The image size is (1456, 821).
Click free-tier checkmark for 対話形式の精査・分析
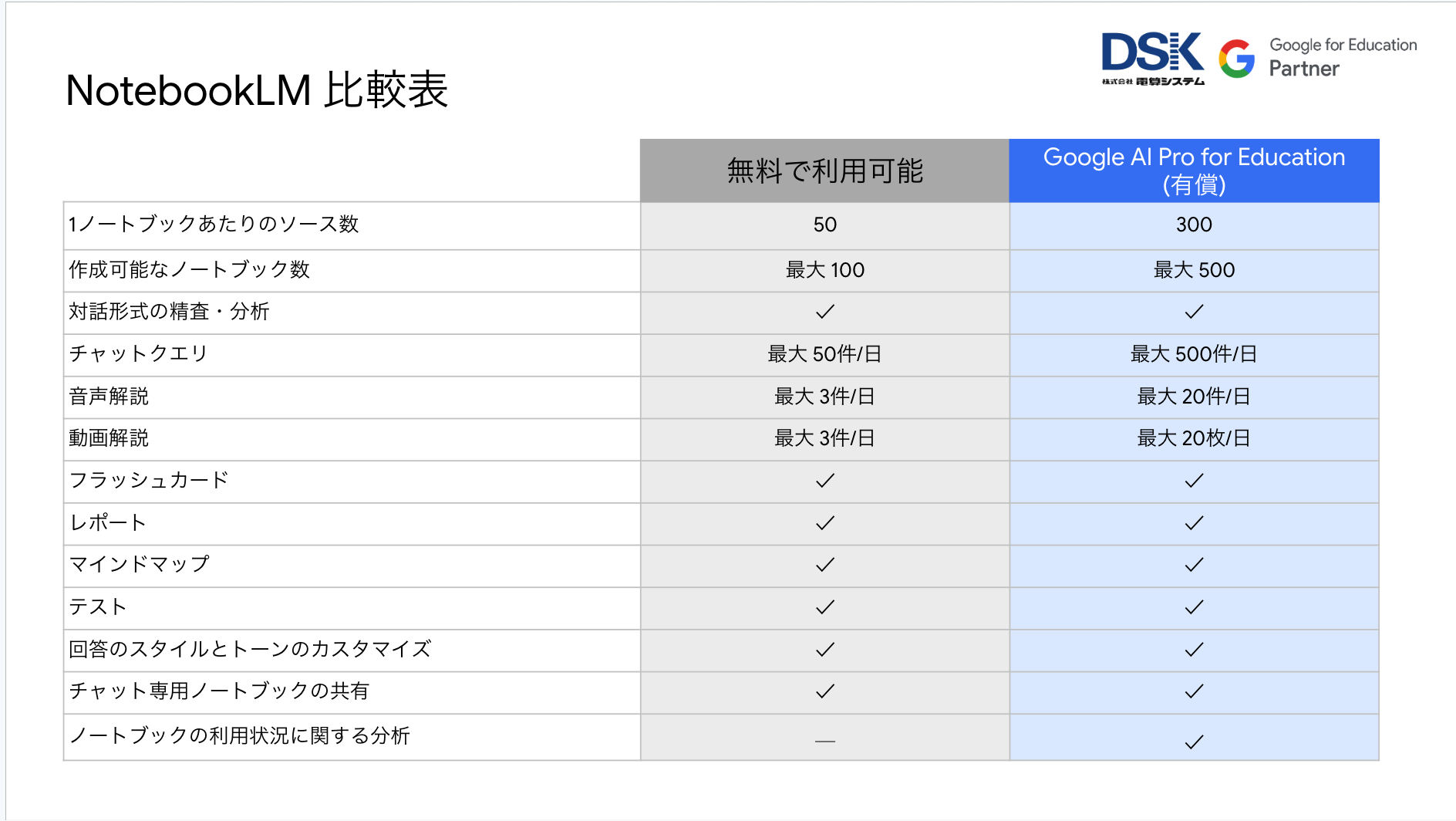click(x=824, y=312)
